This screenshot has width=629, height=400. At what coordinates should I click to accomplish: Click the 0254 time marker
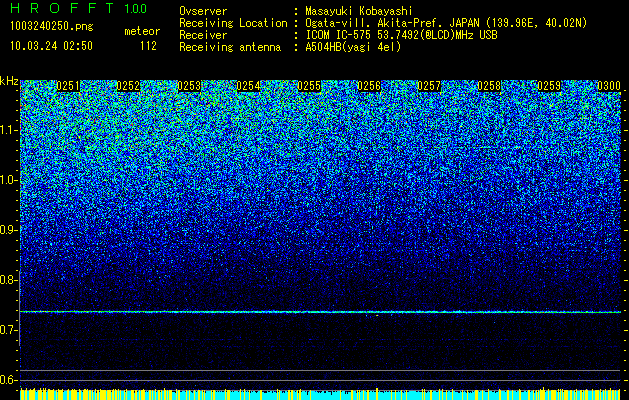pos(248,86)
